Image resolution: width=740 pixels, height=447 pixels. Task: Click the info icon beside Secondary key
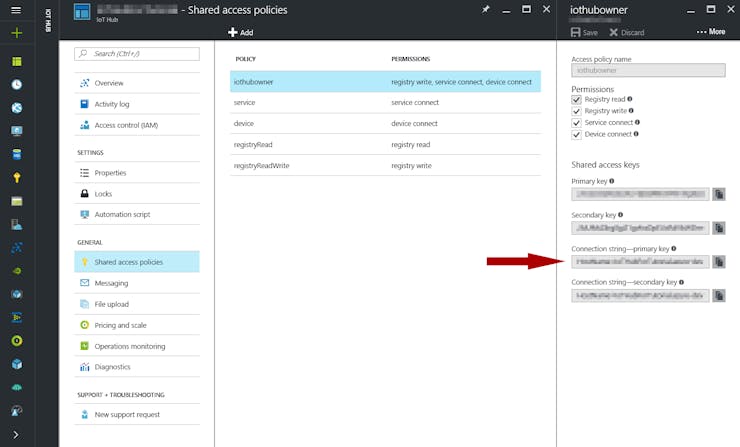[621, 215]
